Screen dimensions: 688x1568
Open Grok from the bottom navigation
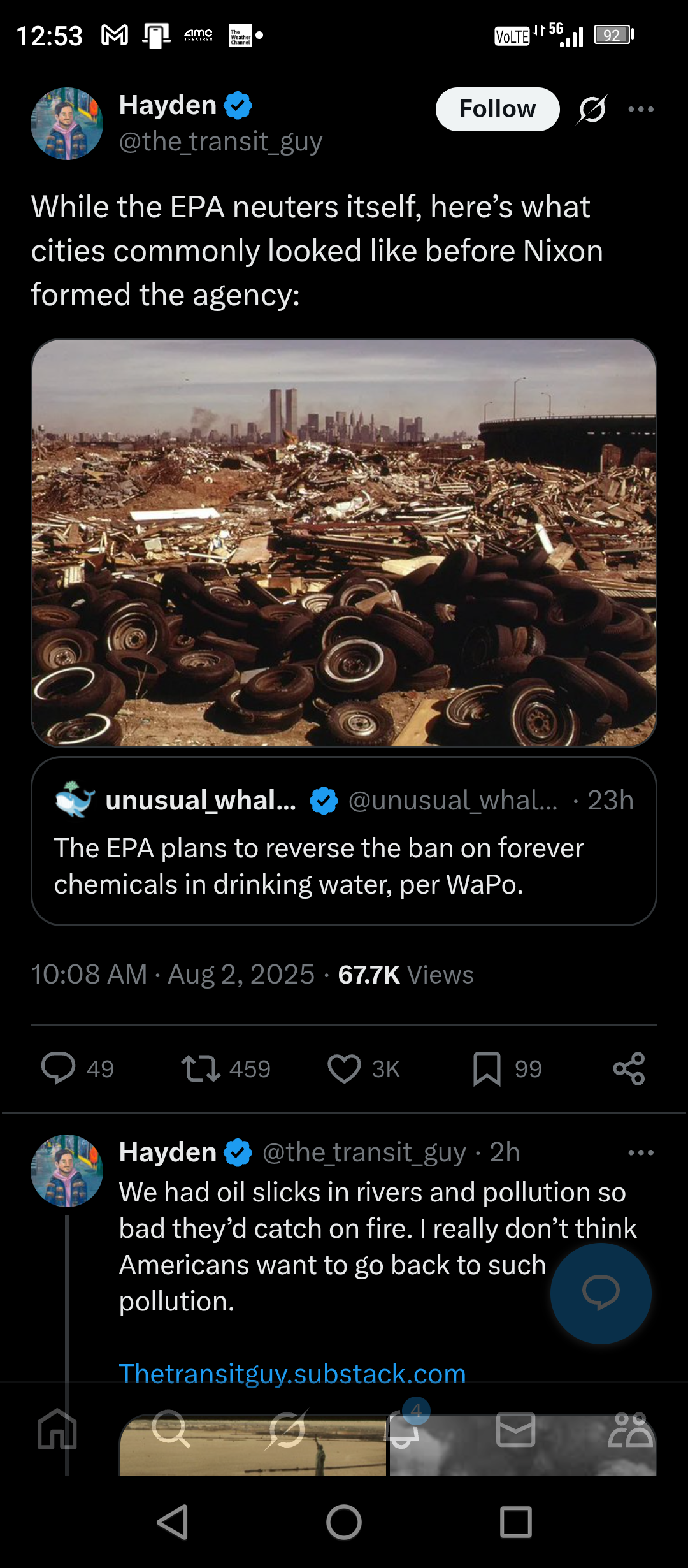click(x=287, y=1428)
